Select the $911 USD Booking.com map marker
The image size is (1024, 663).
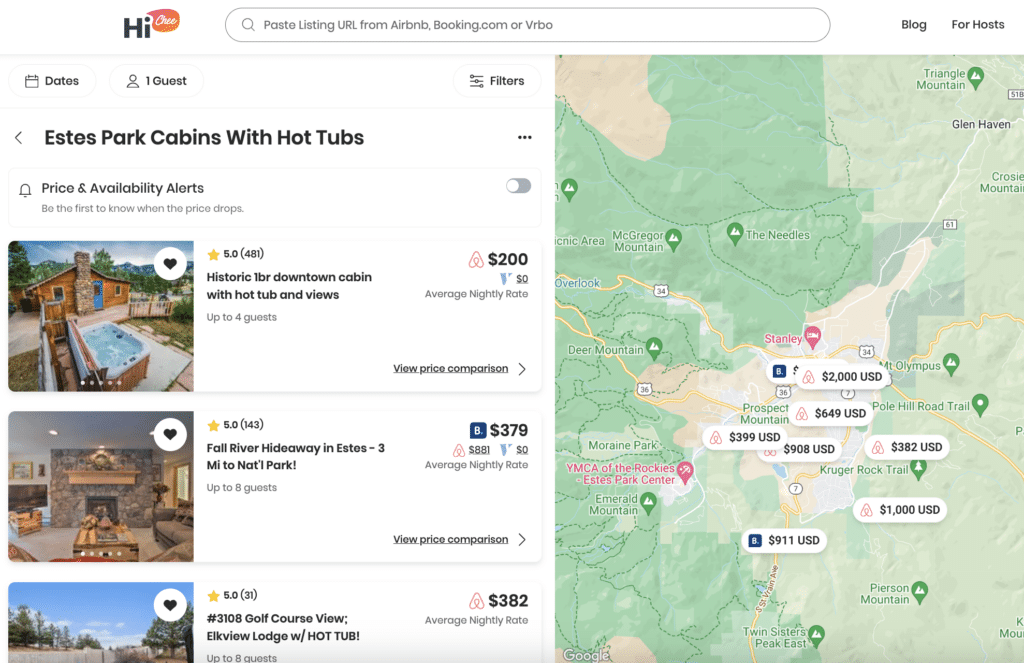783,540
